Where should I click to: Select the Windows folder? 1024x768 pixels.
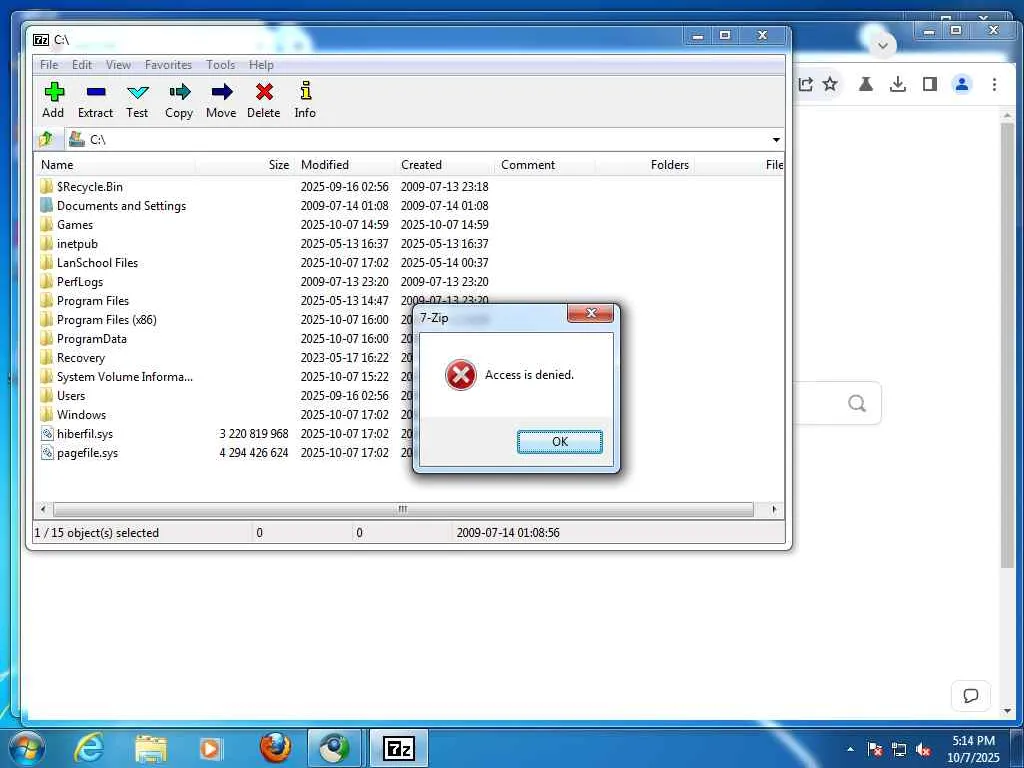coord(81,415)
